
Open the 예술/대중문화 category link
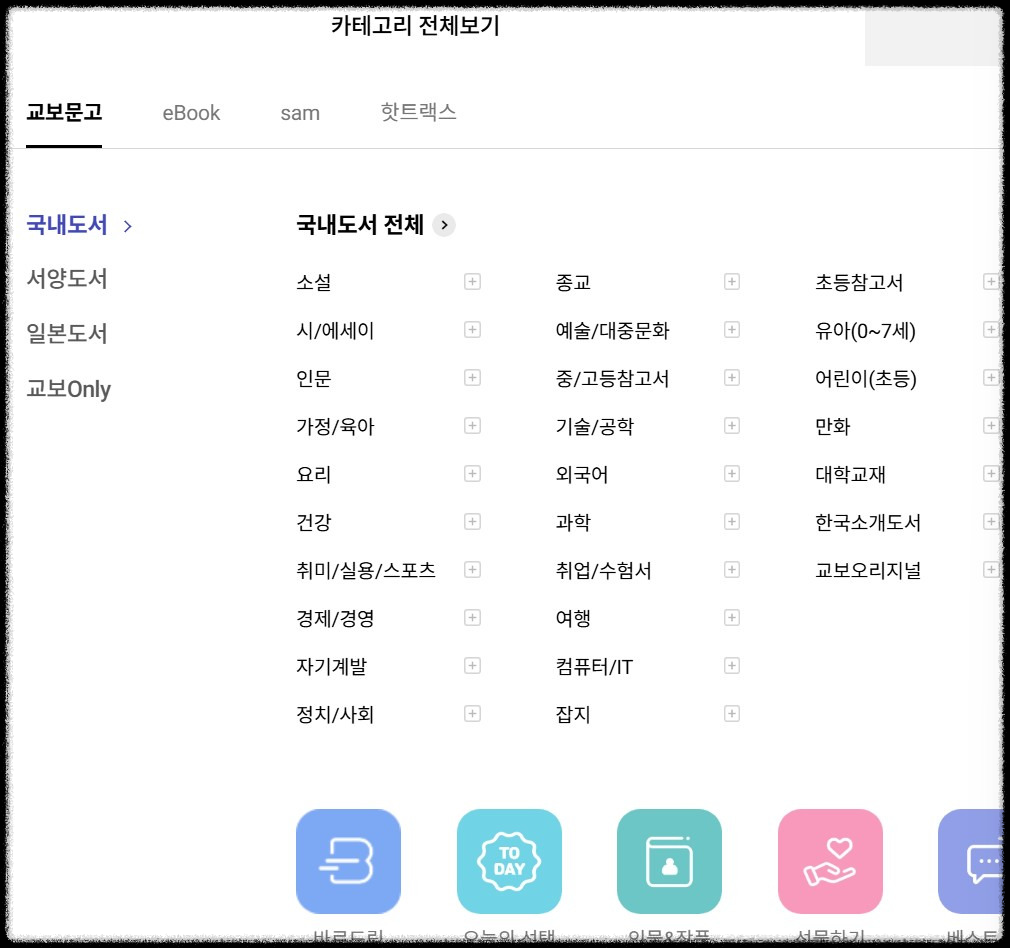pyautogui.click(x=613, y=330)
